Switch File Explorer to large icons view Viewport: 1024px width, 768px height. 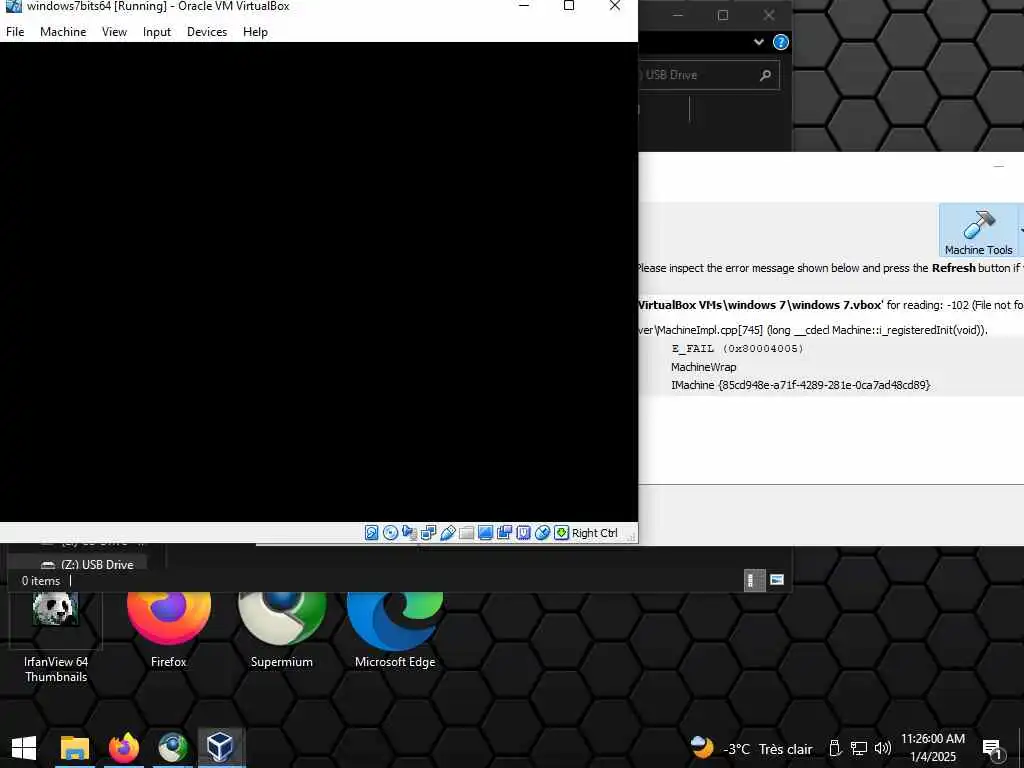pyautogui.click(x=777, y=580)
